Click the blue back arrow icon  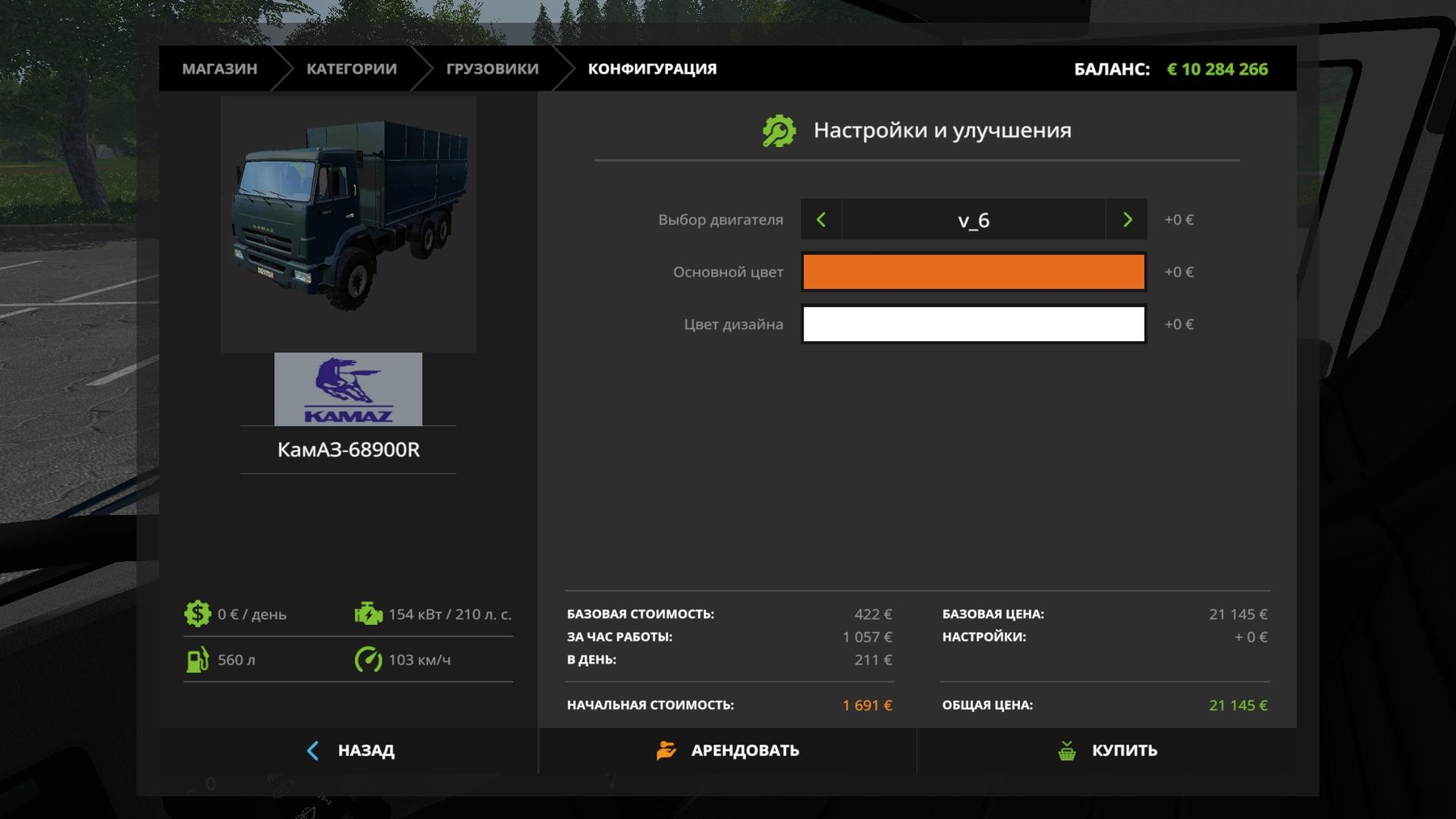click(x=313, y=750)
